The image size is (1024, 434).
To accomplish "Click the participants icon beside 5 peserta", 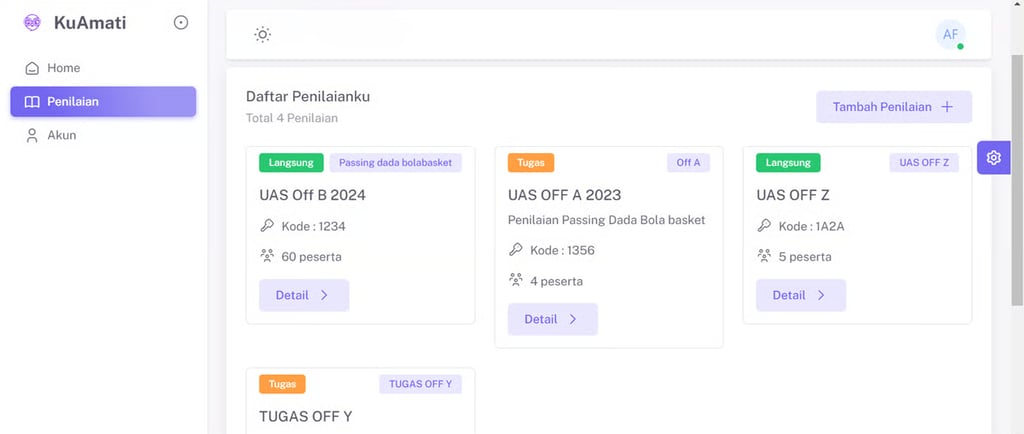I will [x=764, y=256].
